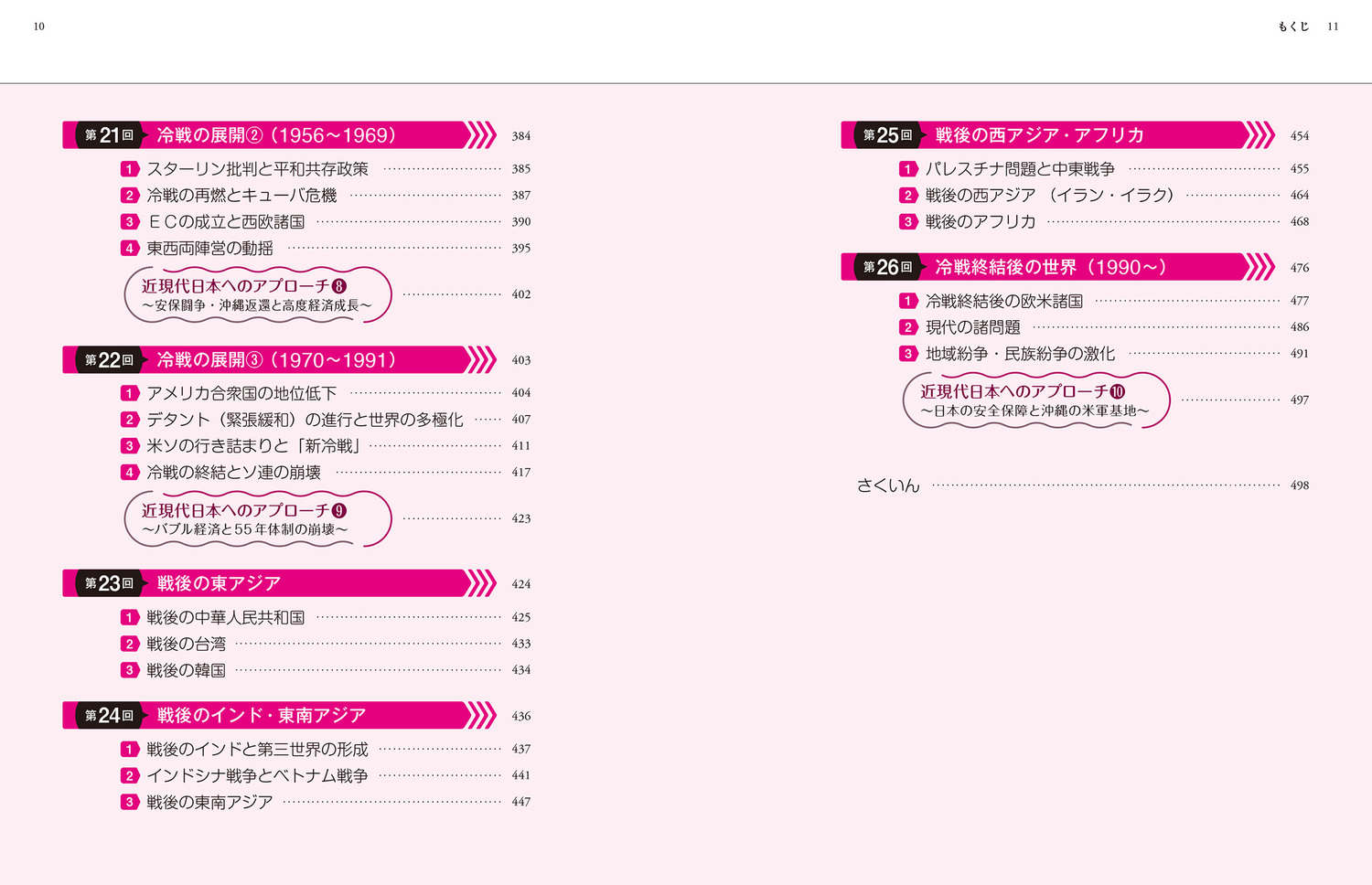
Task: Select entry 地域紛争・民族紛争の激化
Action: 1021,354
